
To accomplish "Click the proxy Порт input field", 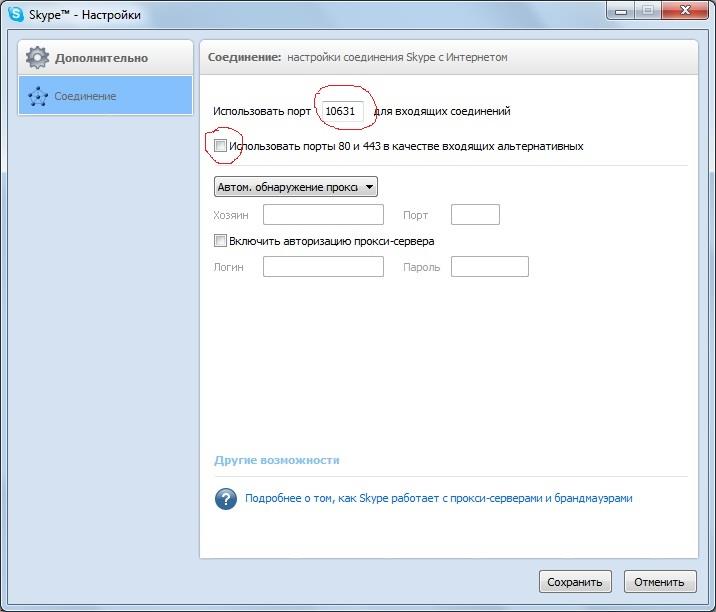I will click(x=475, y=215).
